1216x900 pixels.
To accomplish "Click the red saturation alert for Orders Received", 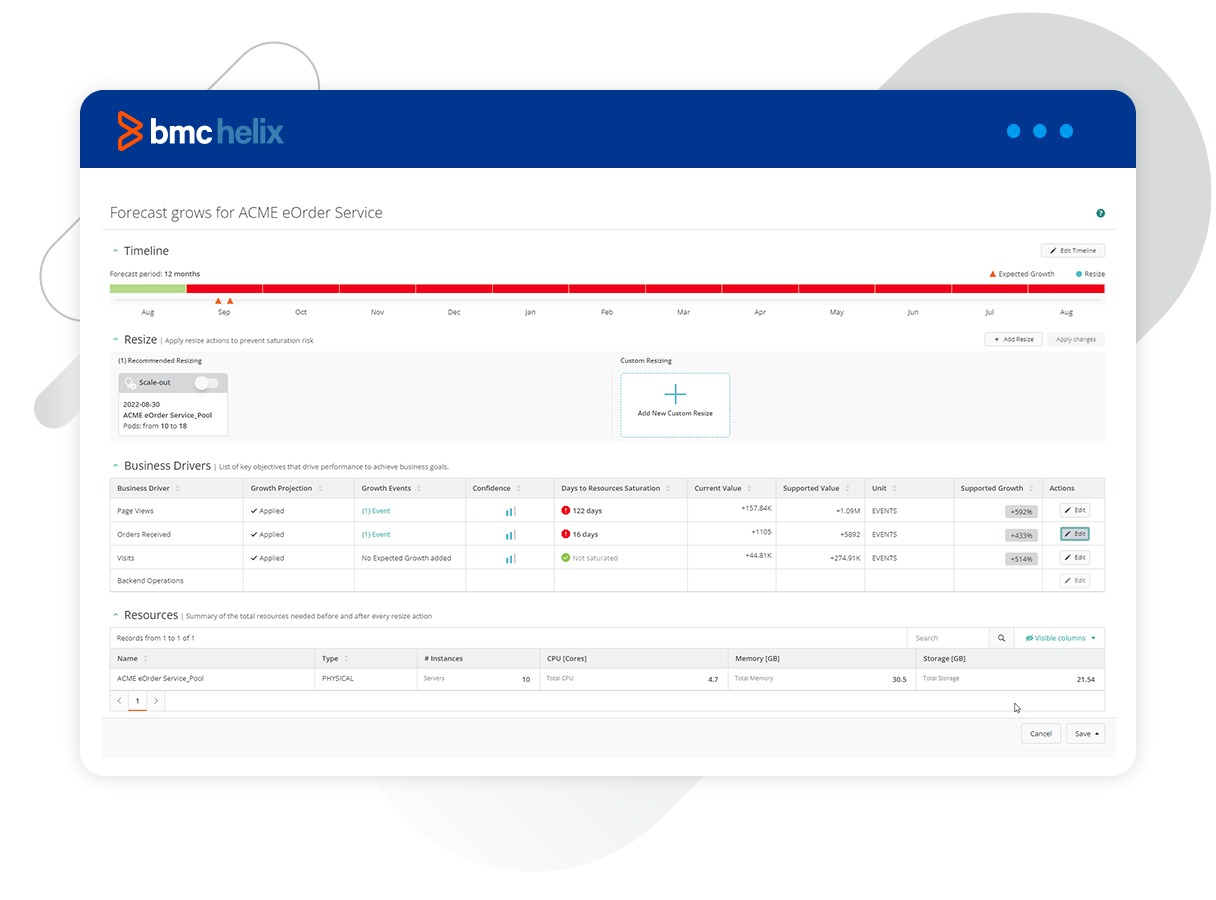I will point(566,535).
